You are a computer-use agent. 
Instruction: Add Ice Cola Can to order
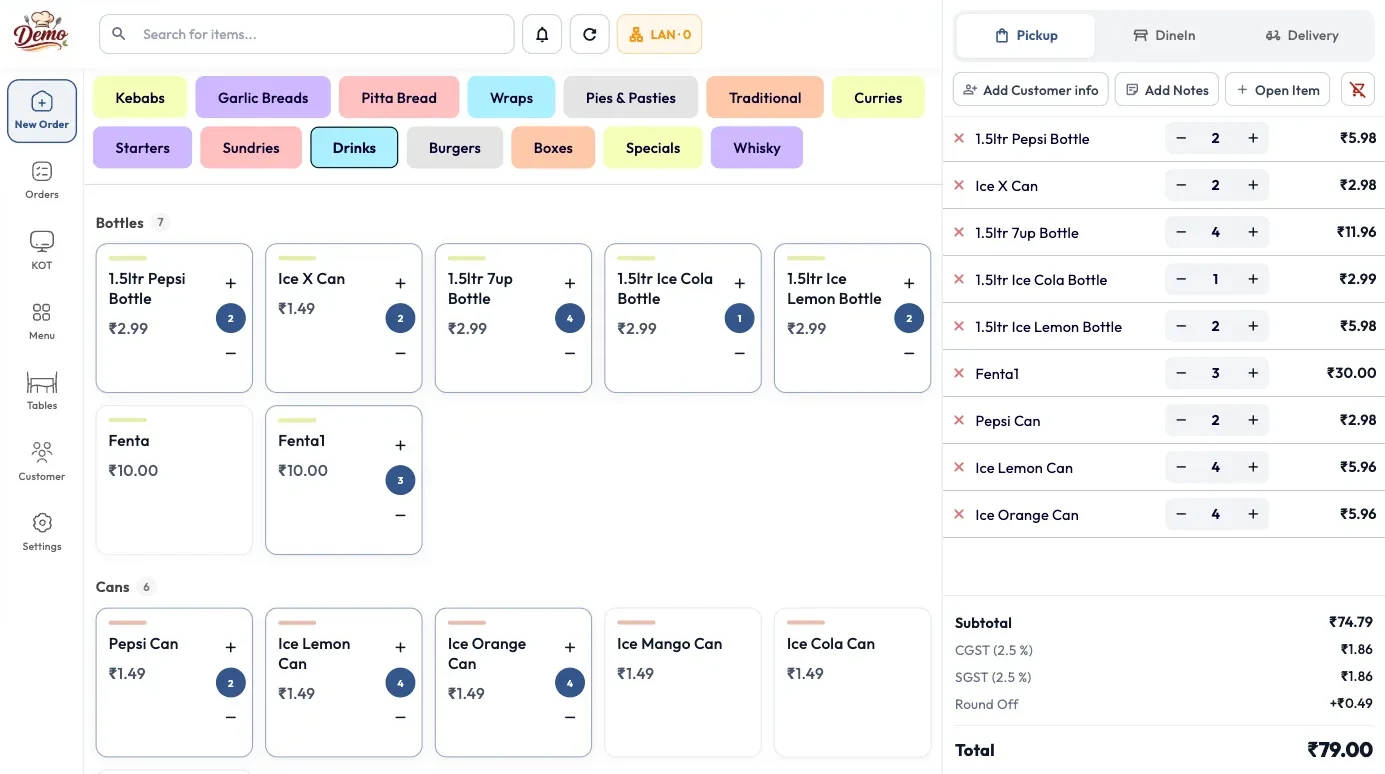pyautogui.click(x=852, y=683)
